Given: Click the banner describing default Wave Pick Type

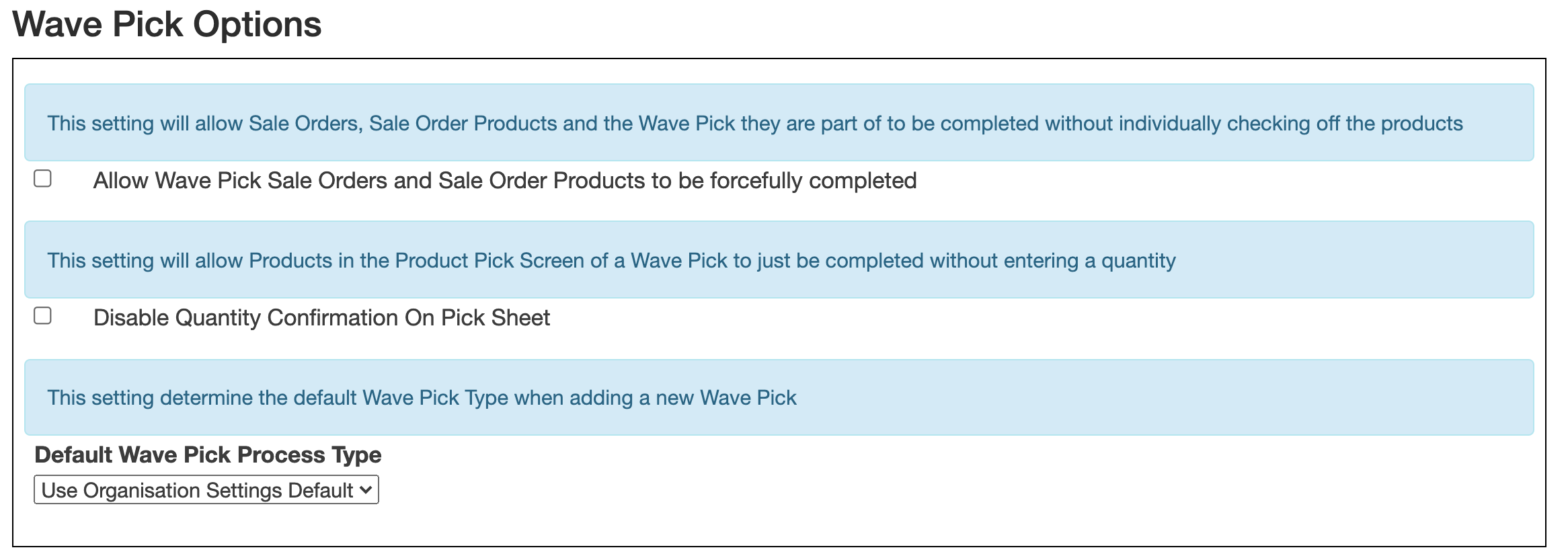Looking at the screenshot, I should click(x=784, y=397).
